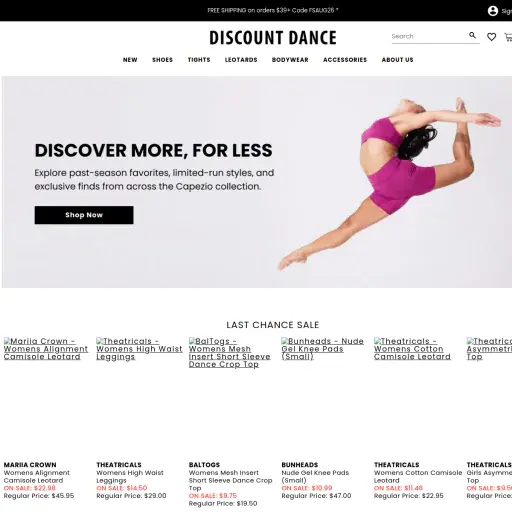Open the ACCESSORIES menu
The height and width of the screenshot is (512, 512).
[x=345, y=60]
